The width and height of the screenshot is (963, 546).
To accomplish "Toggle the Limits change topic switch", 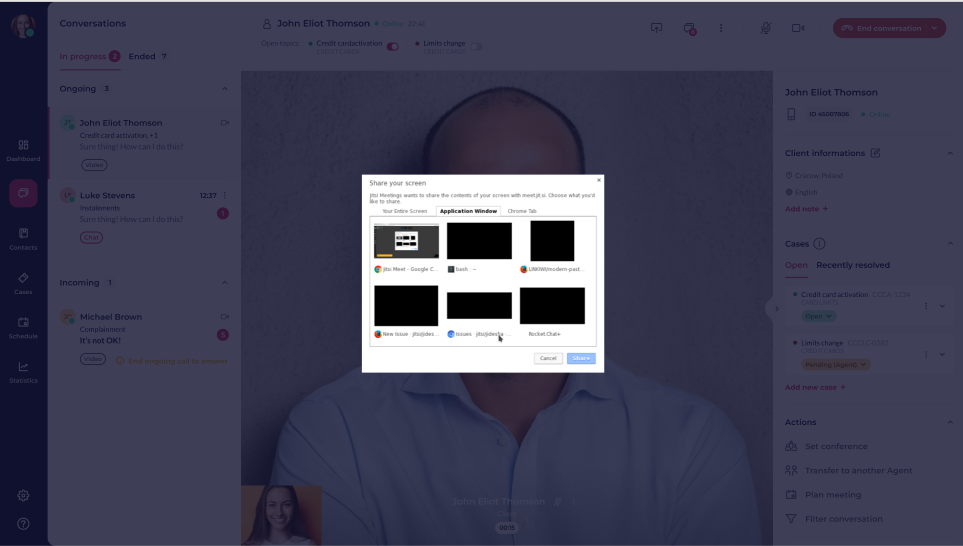I will click(476, 47).
